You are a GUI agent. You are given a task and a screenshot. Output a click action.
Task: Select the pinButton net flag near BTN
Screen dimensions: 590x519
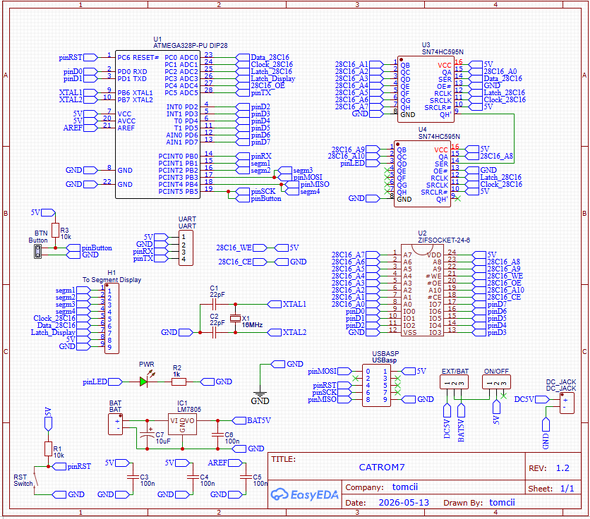(x=89, y=248)
